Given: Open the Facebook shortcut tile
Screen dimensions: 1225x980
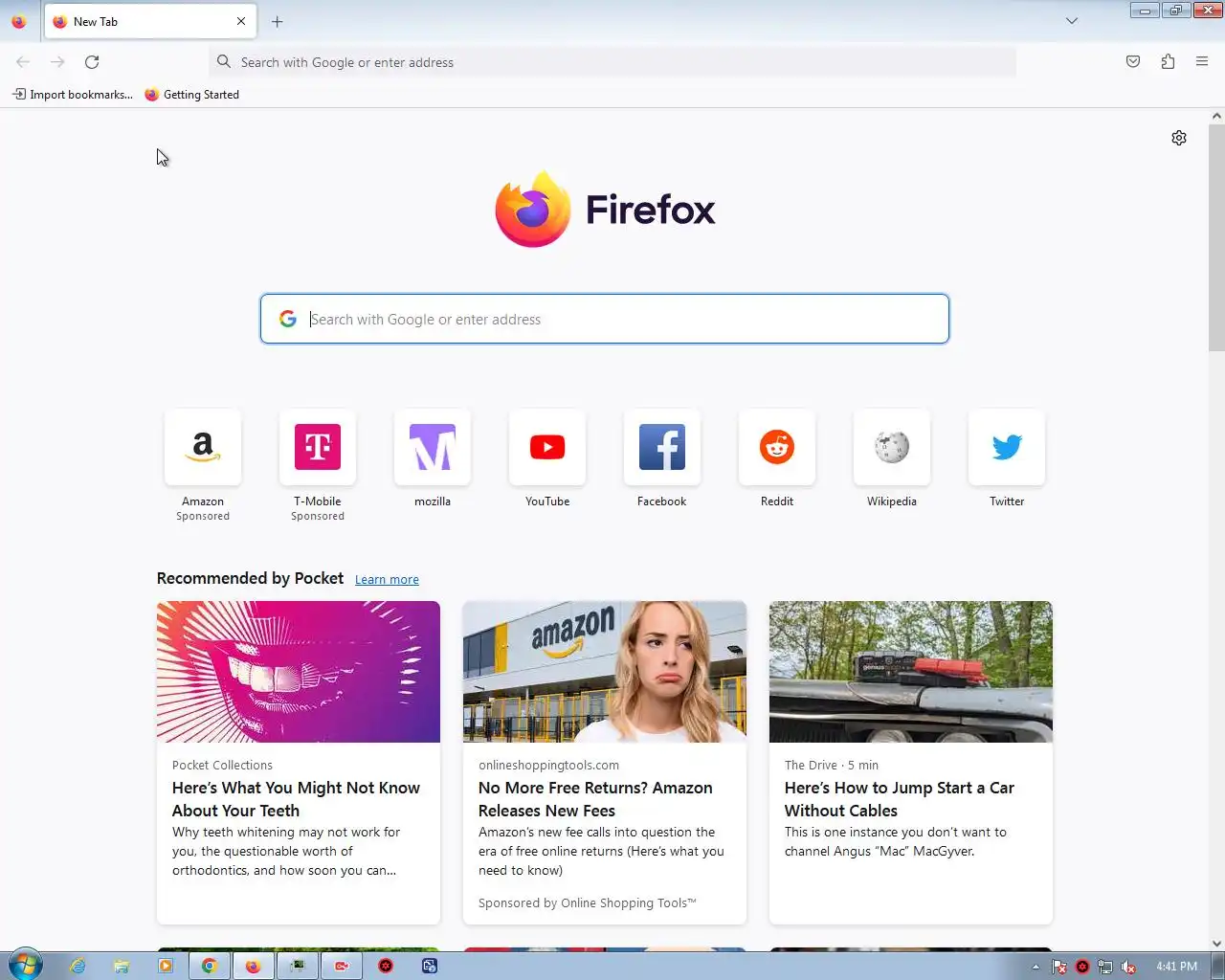Looking at the screenshot, I should coord(662,447).
